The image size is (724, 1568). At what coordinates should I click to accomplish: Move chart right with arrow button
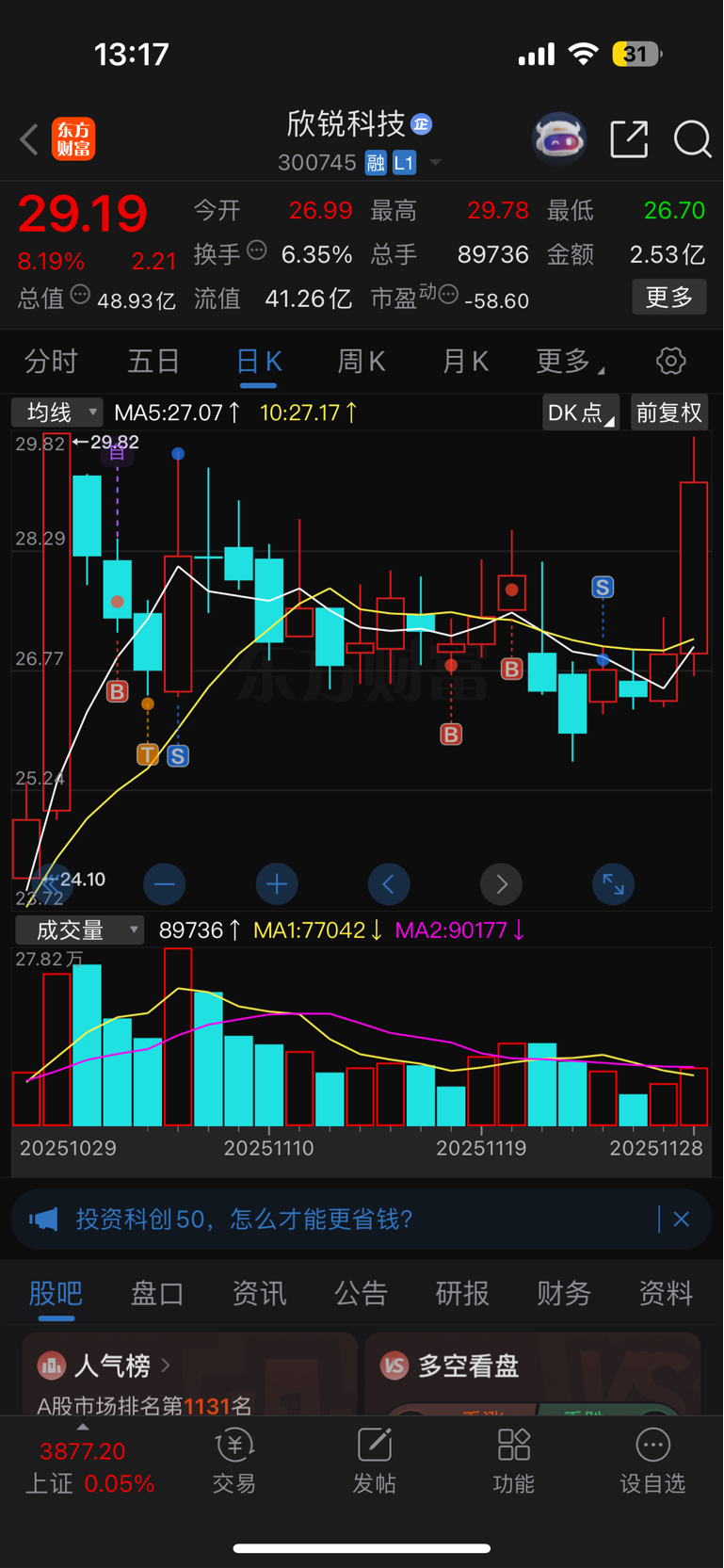[x=502, y=884]
